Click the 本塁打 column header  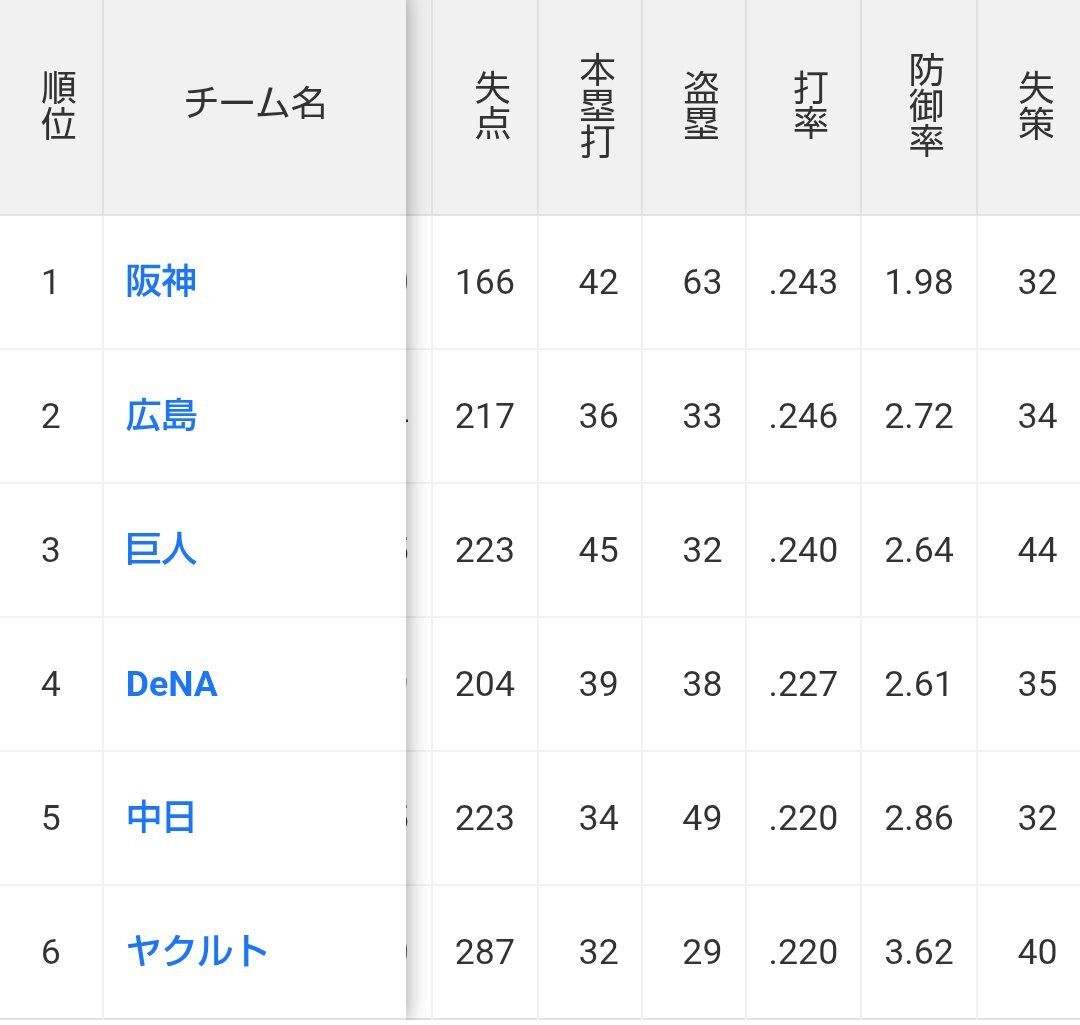pyautogui.click(x=597, y=106)
